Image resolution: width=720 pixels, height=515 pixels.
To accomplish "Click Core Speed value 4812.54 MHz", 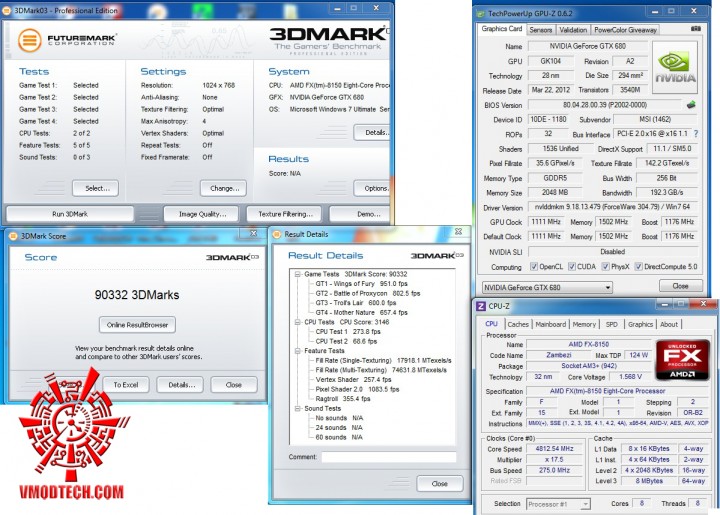I will click(x=554, y=448).
